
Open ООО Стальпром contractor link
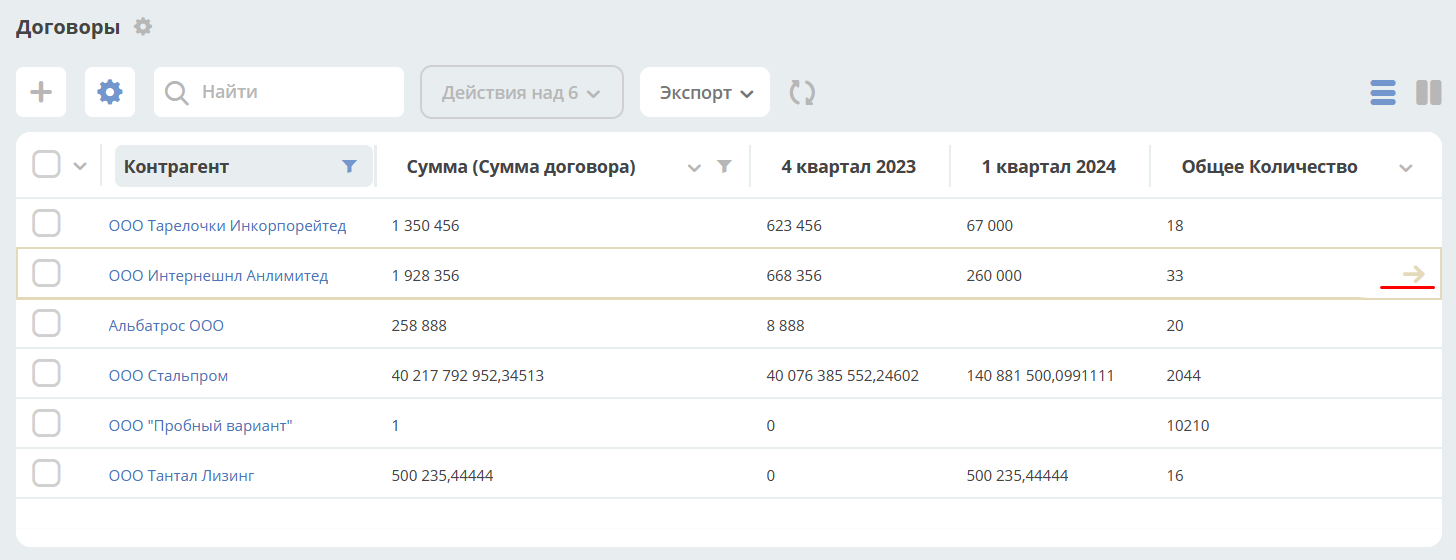[168, 376]
